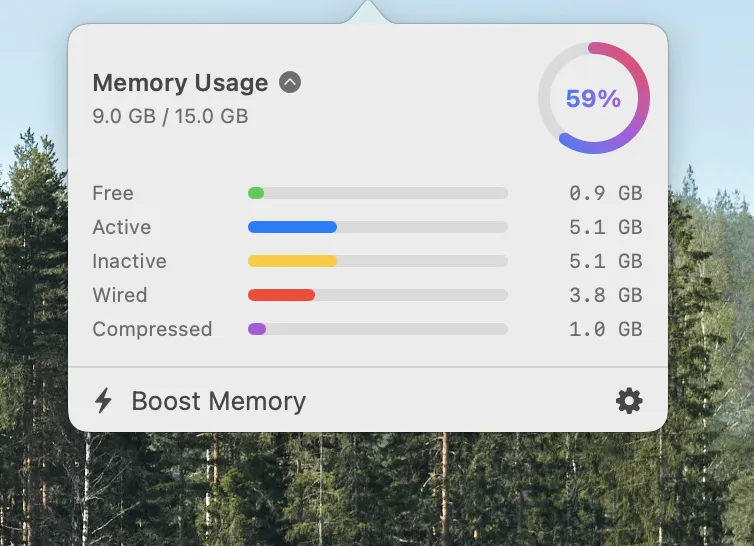Click the lightning bolt boost icon

click(103, 401)
